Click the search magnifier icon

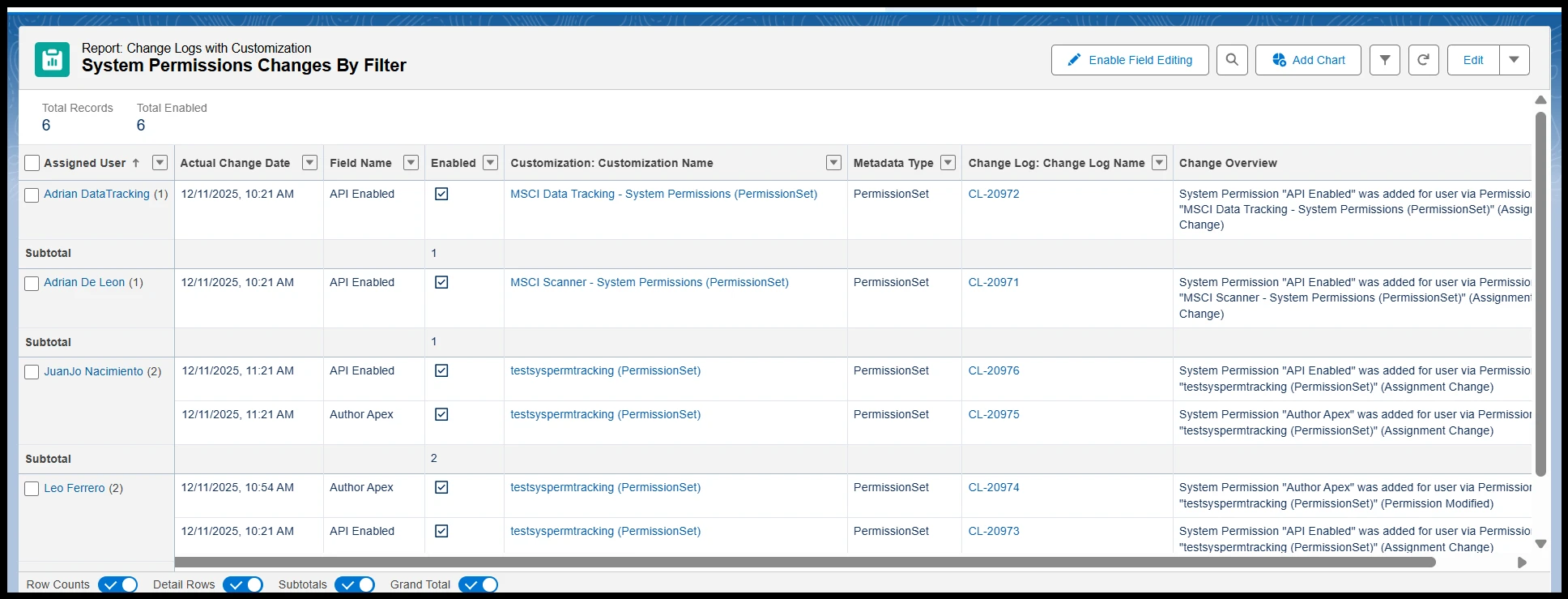click(1232, 60)
